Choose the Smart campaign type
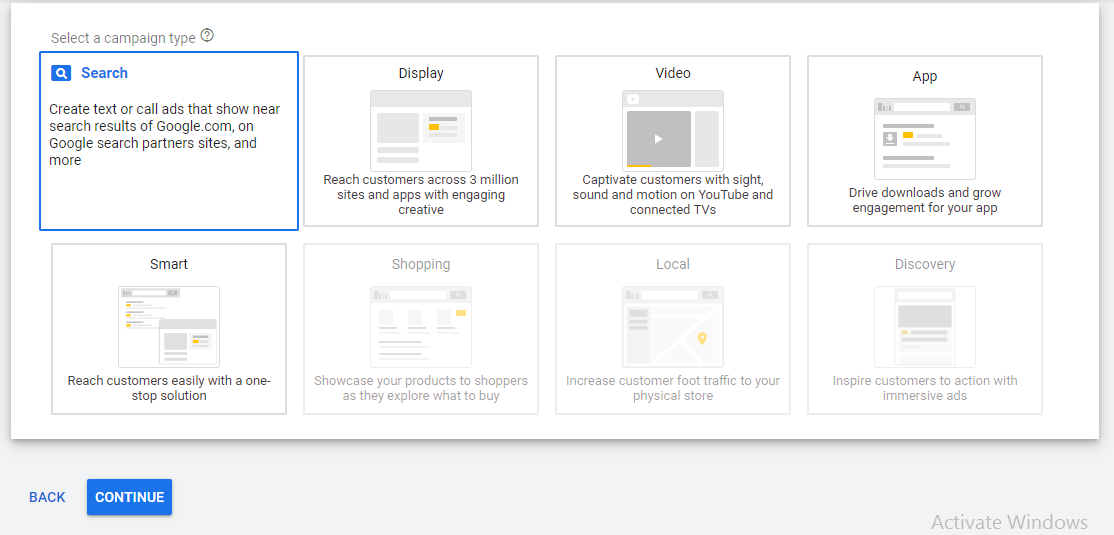Viewport: 1114px width, 535px height. (169, 329)
